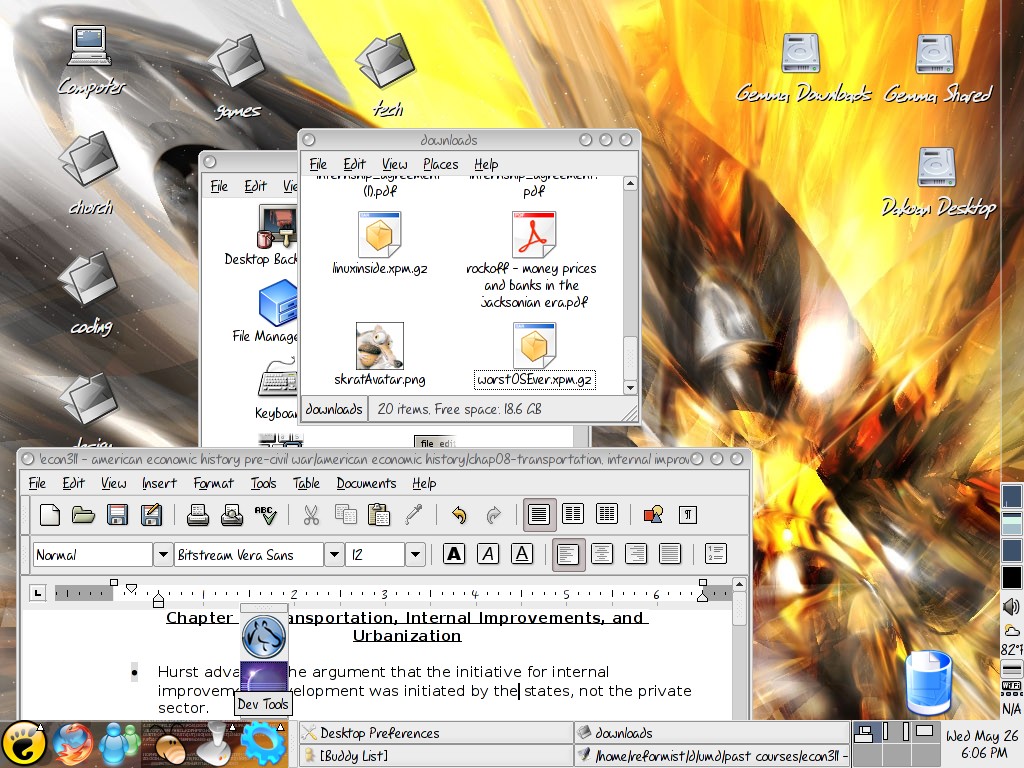Select two column layout button
This screenshot has width=1024, height=768.
(573, 515)
